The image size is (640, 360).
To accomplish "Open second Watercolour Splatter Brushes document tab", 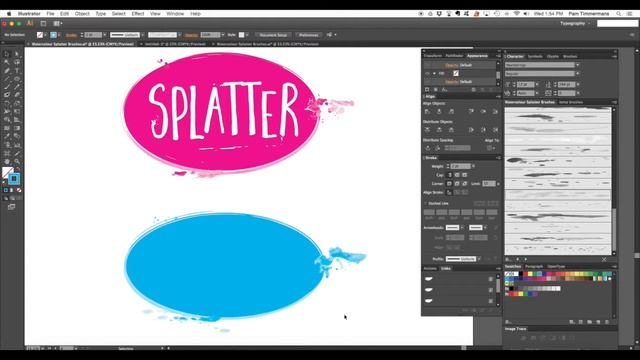I will [x=267, y=44].
